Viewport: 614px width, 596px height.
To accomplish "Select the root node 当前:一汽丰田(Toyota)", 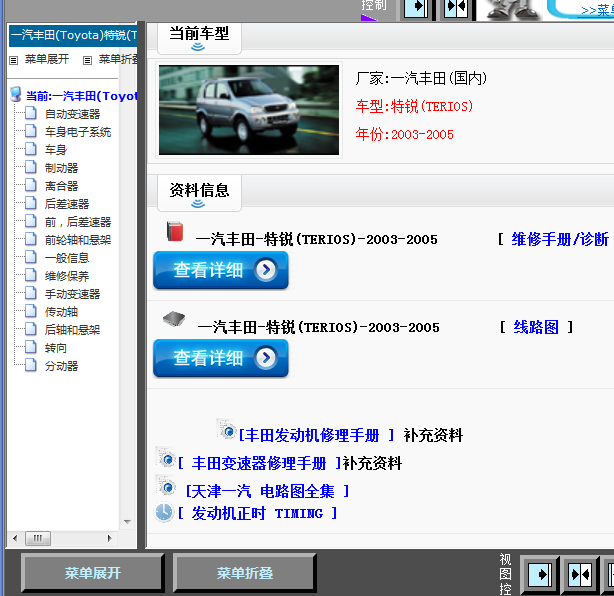I will pos(81,96).
